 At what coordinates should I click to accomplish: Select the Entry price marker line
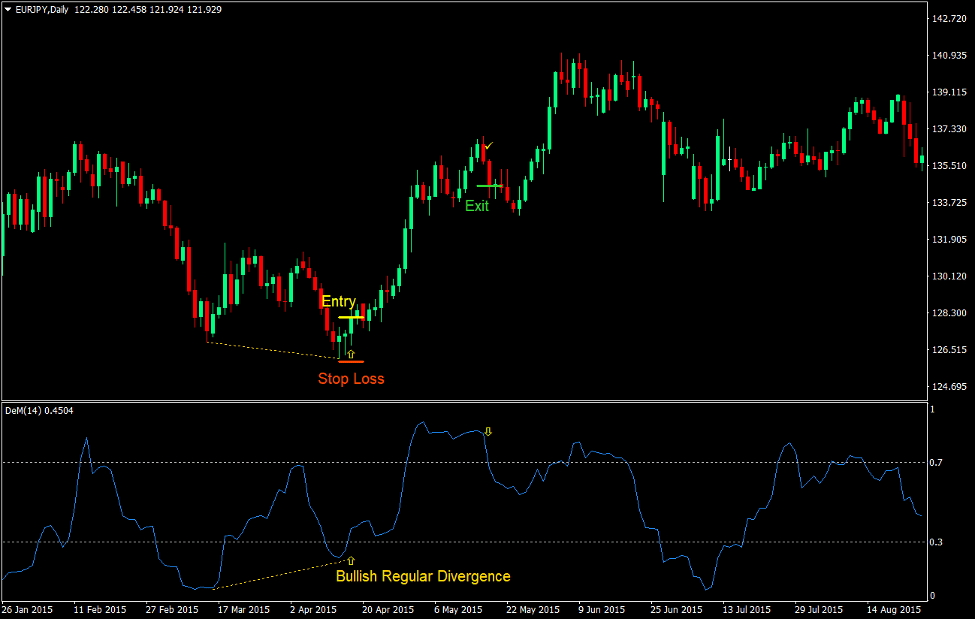point(351,316)
